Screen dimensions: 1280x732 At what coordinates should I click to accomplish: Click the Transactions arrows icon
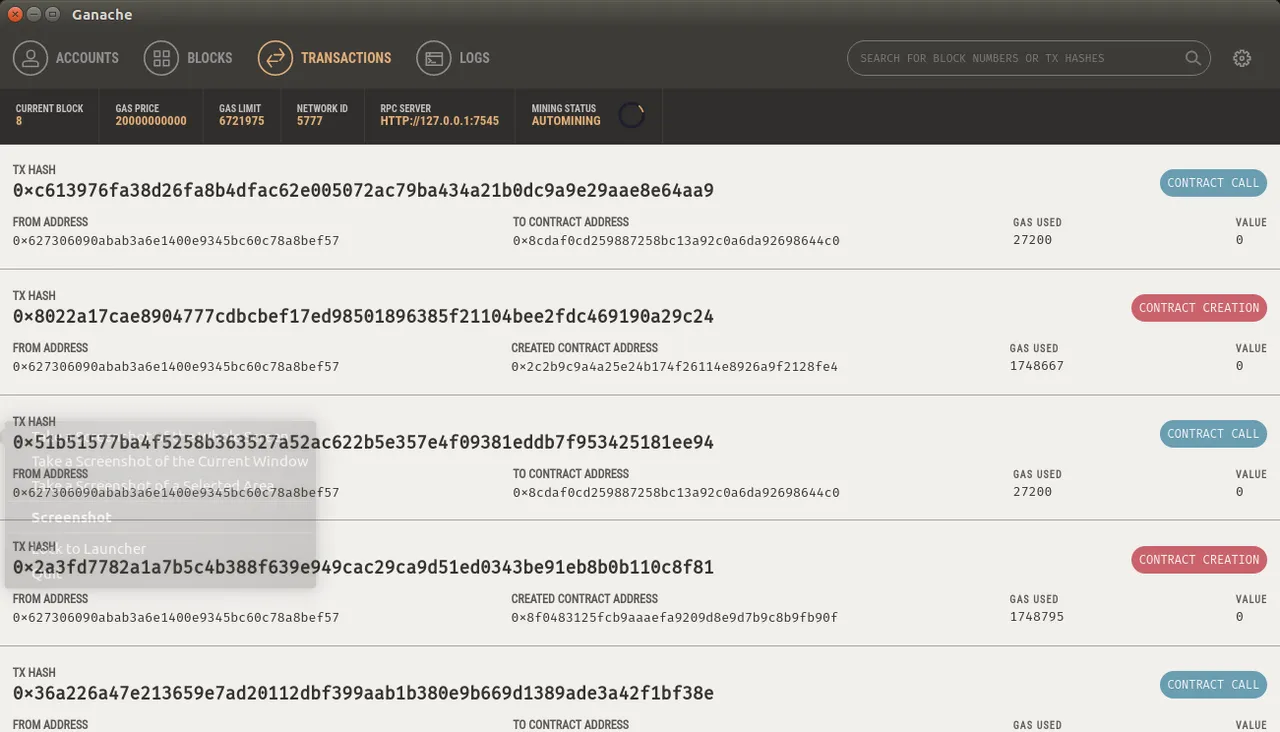click(275, 58)
